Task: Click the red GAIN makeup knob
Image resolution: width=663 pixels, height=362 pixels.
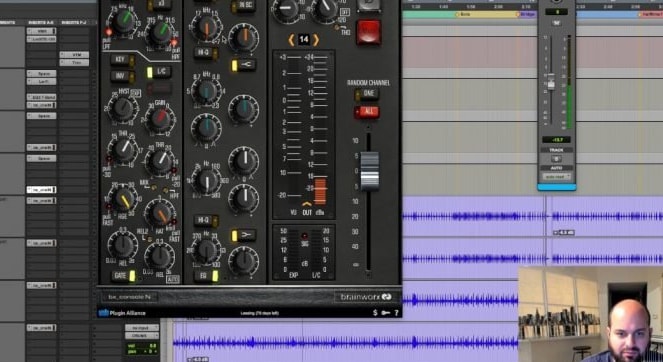Action: tap(160, 118)
